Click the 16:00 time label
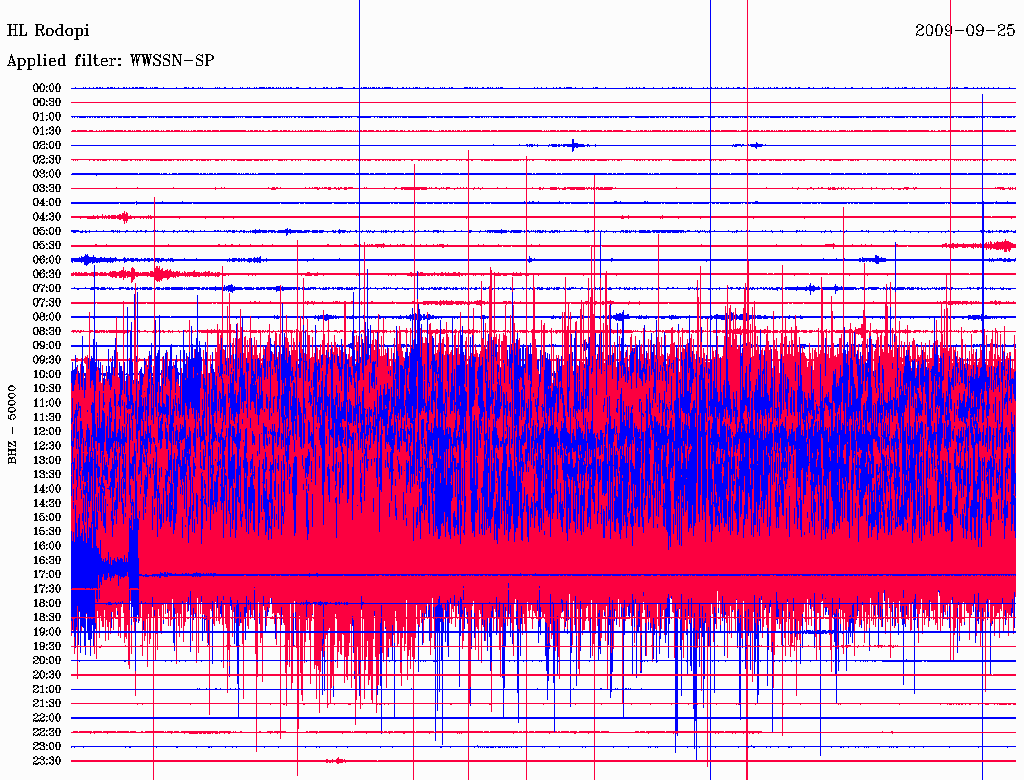This screenshot has width=1024, height=780. coord(46,546)
